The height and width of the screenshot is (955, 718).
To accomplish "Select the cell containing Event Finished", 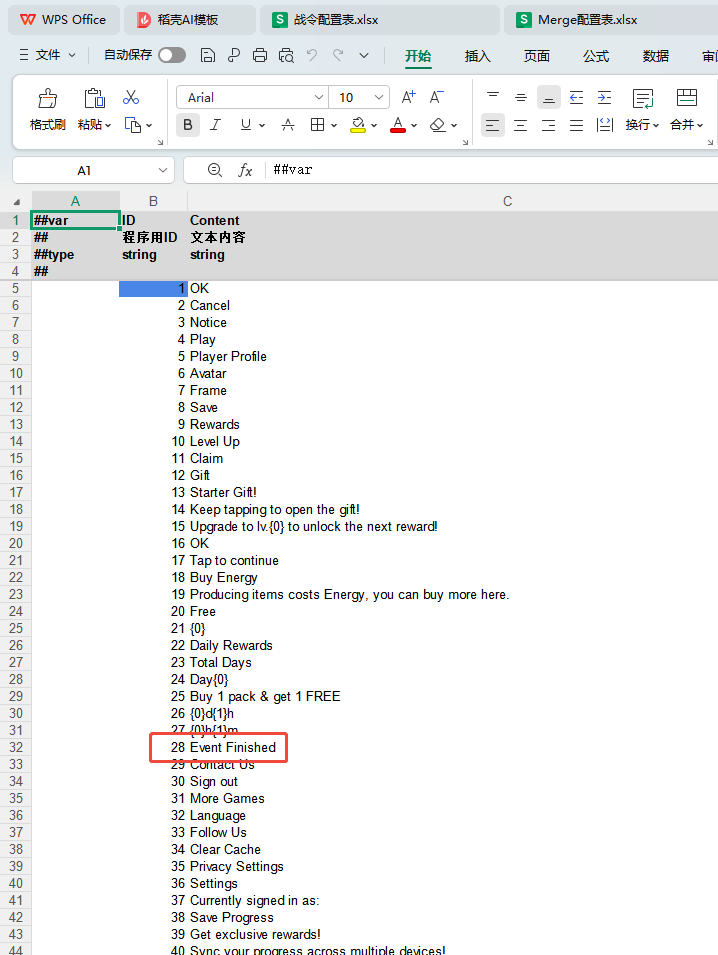I will tap(233, 747).
